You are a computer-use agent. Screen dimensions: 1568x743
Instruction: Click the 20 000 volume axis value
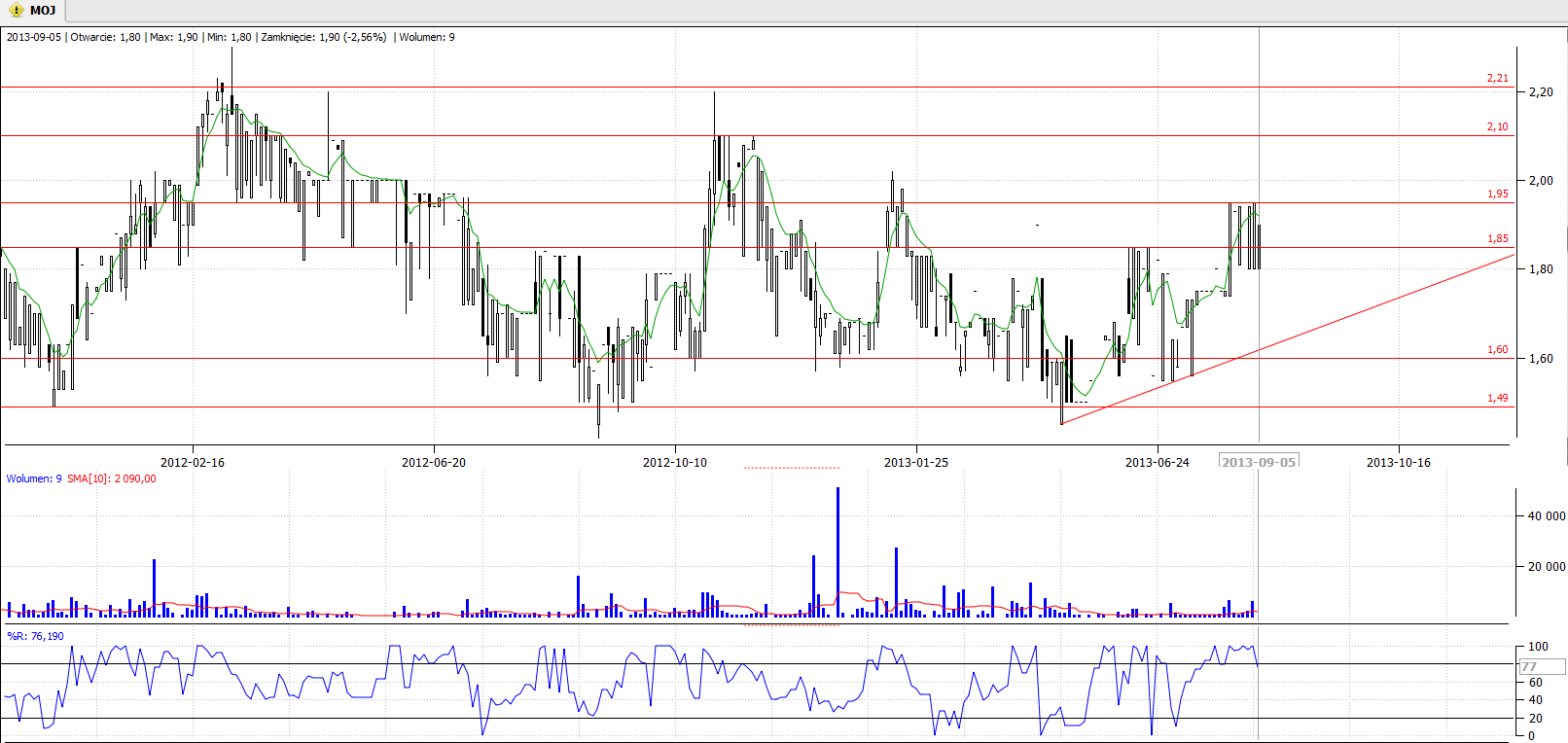1547,567
